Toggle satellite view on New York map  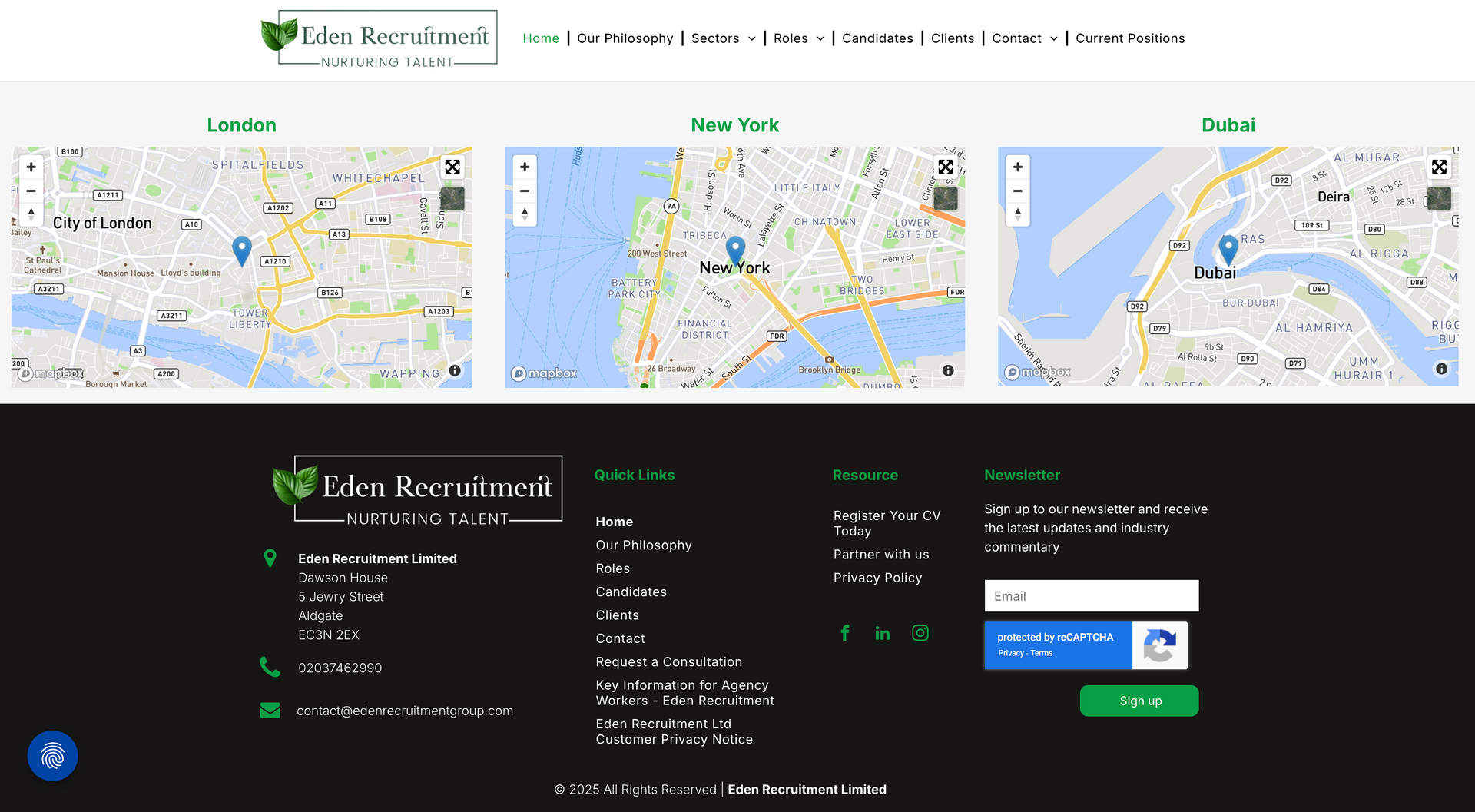946,199
